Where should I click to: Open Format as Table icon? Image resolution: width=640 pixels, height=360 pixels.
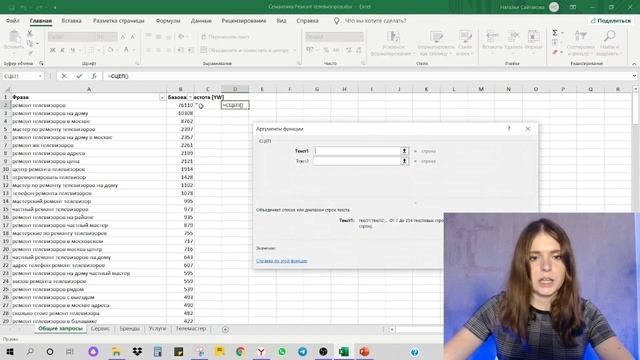point(436,37)
